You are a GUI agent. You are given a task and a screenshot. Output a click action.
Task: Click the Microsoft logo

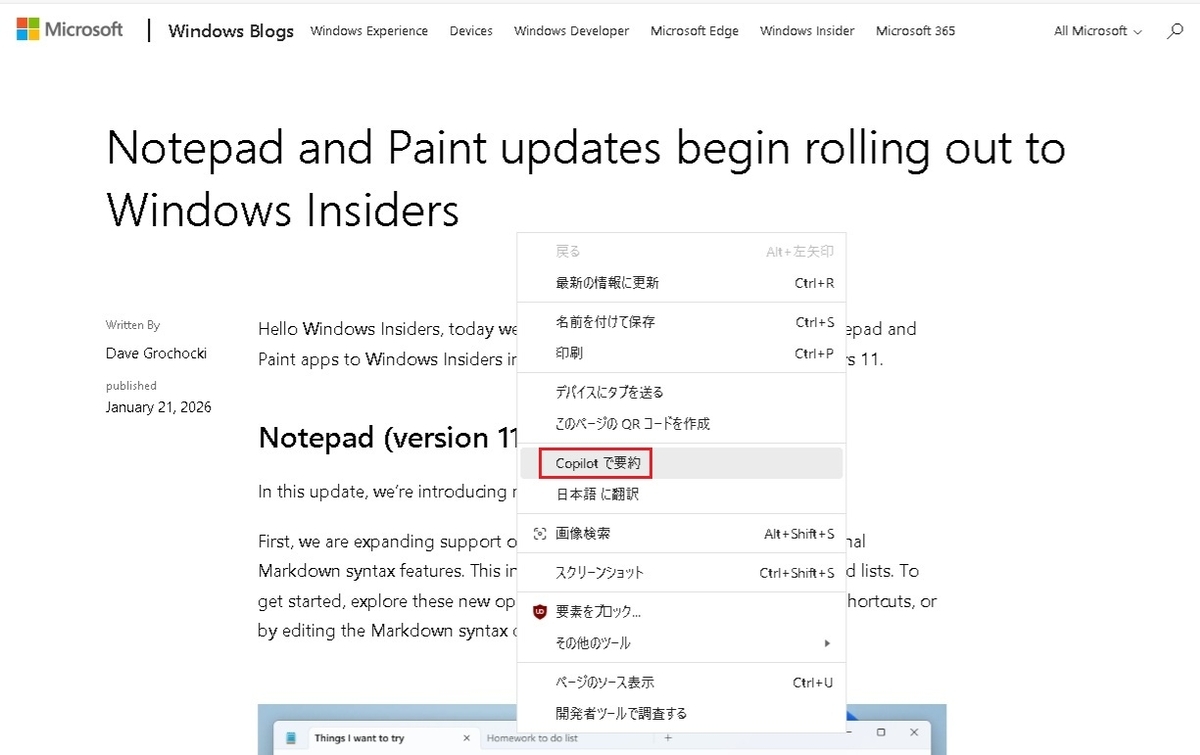coord(70,30)
